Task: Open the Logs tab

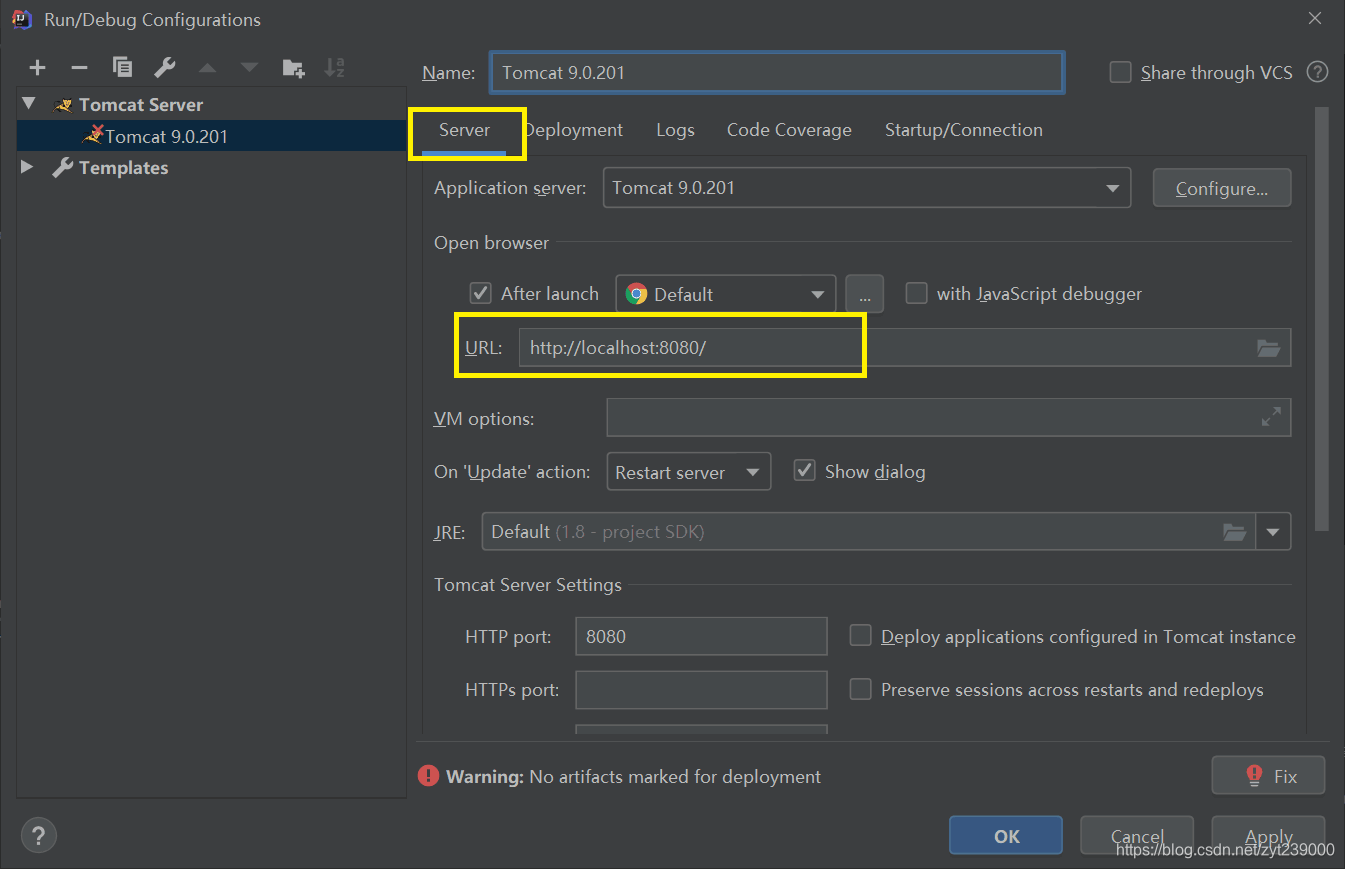Action: tap(675, 130)
